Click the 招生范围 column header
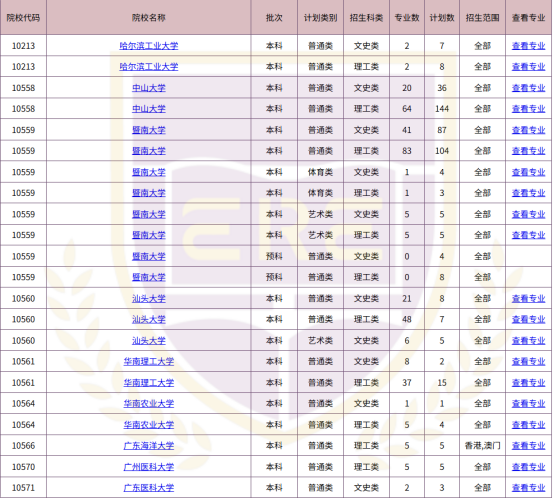 (x=482, y=18)
